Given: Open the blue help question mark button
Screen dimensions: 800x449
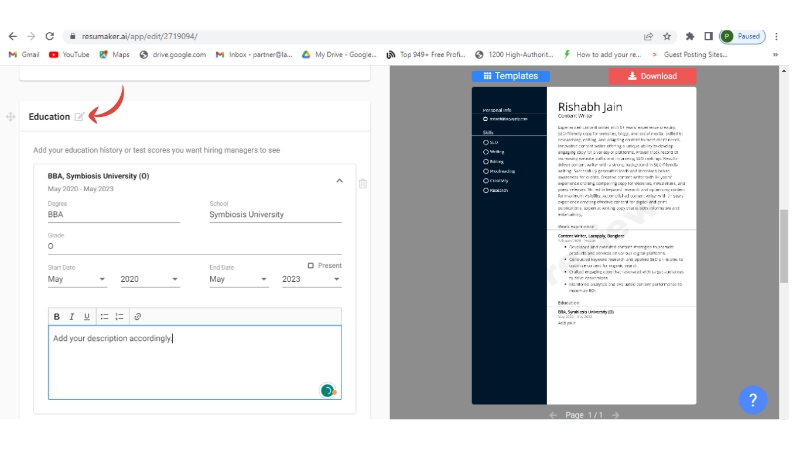Looking at the screenshot, I should (x=752, y=400).
